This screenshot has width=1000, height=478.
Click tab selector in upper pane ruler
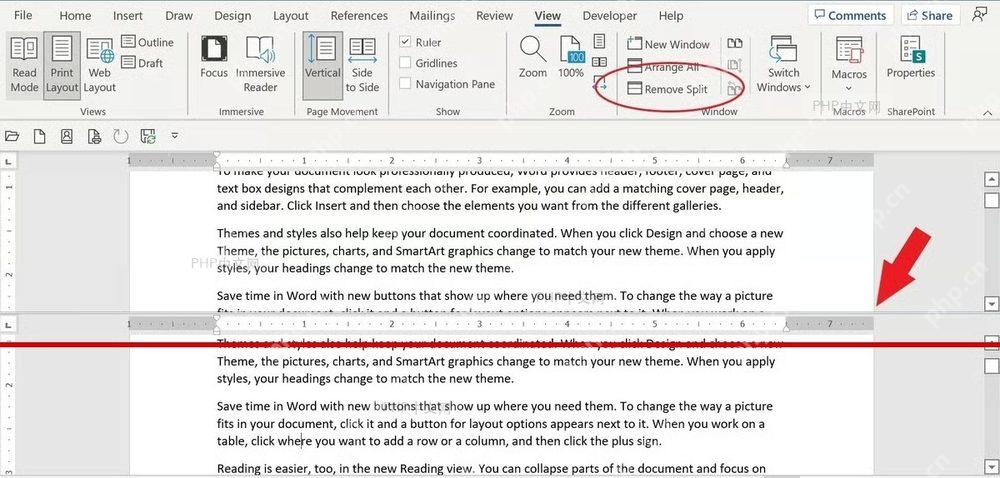pyautogui.click(x=8, y=162)
